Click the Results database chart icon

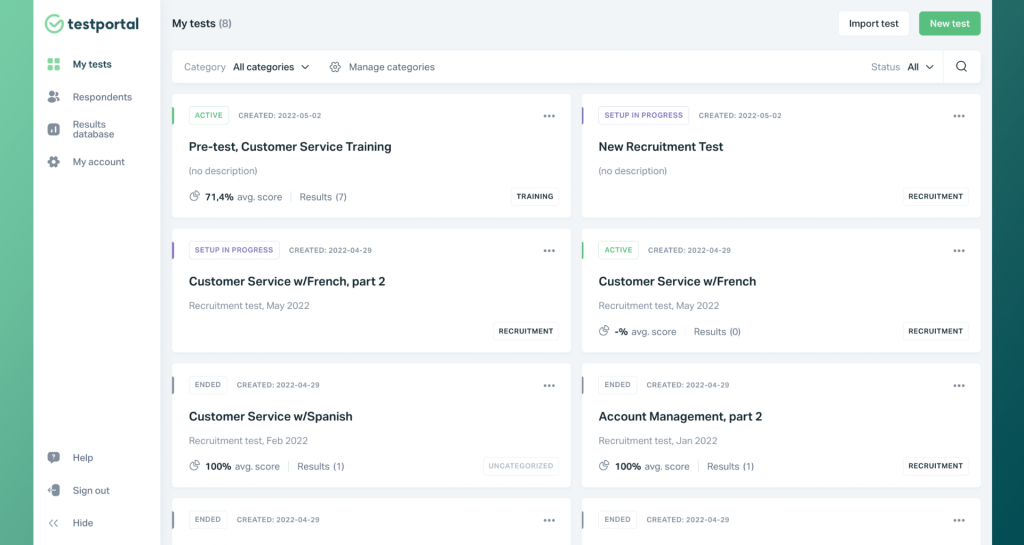point(54,129)
